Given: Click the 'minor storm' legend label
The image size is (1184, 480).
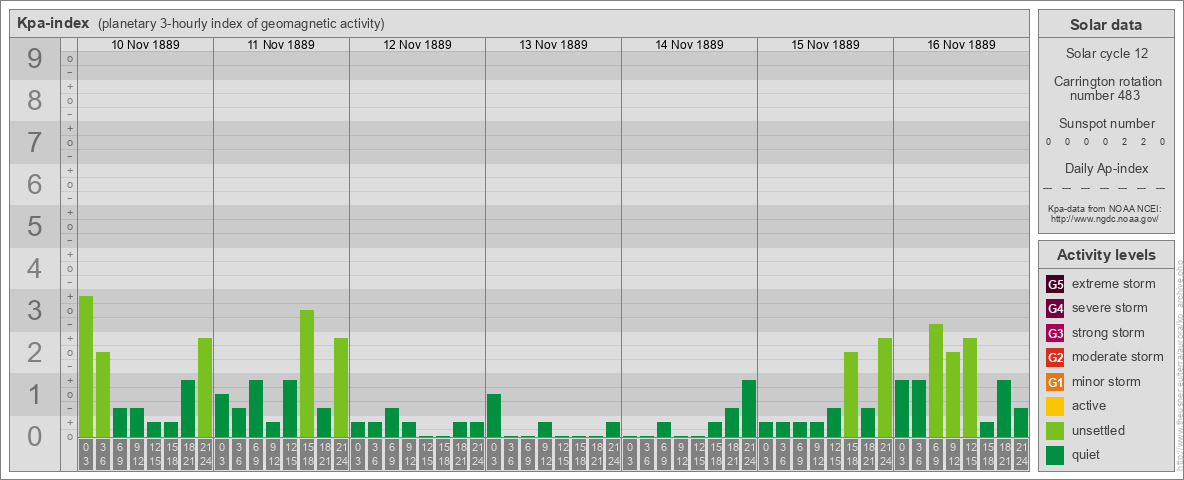Looking at the screenshot, I should tap(1107, 381).
